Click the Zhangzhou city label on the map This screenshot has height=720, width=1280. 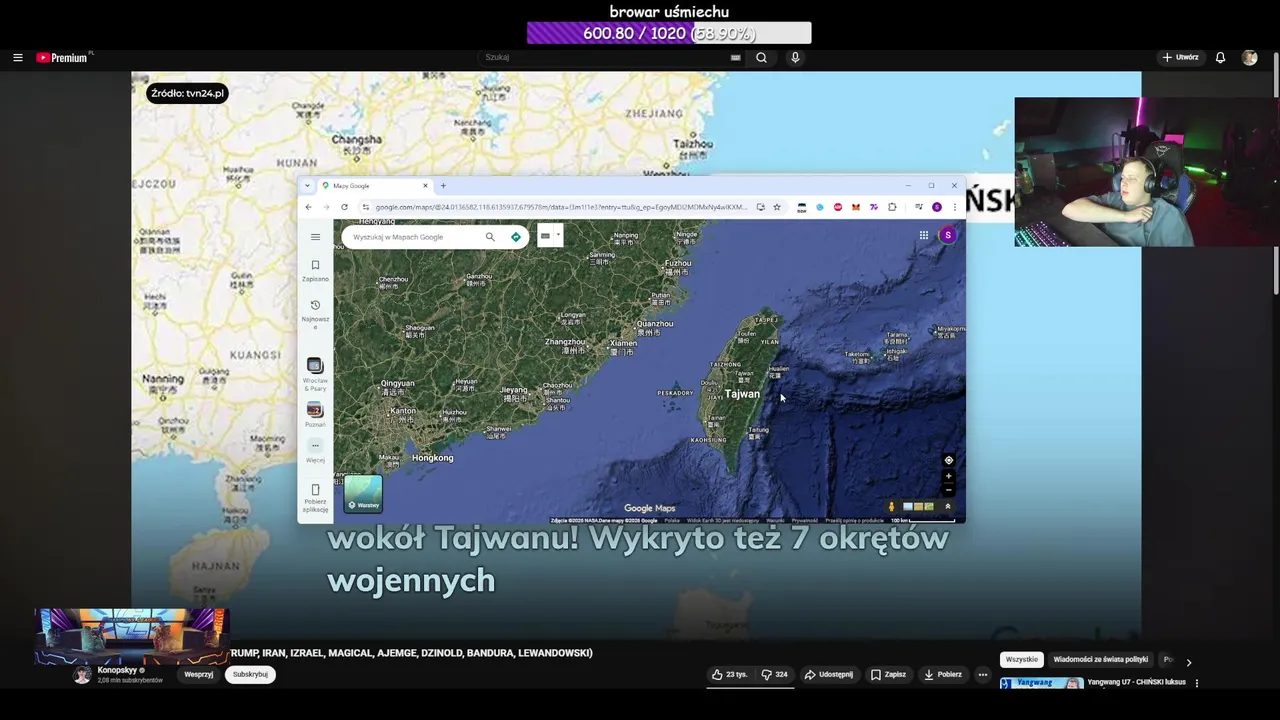(565, 342)
